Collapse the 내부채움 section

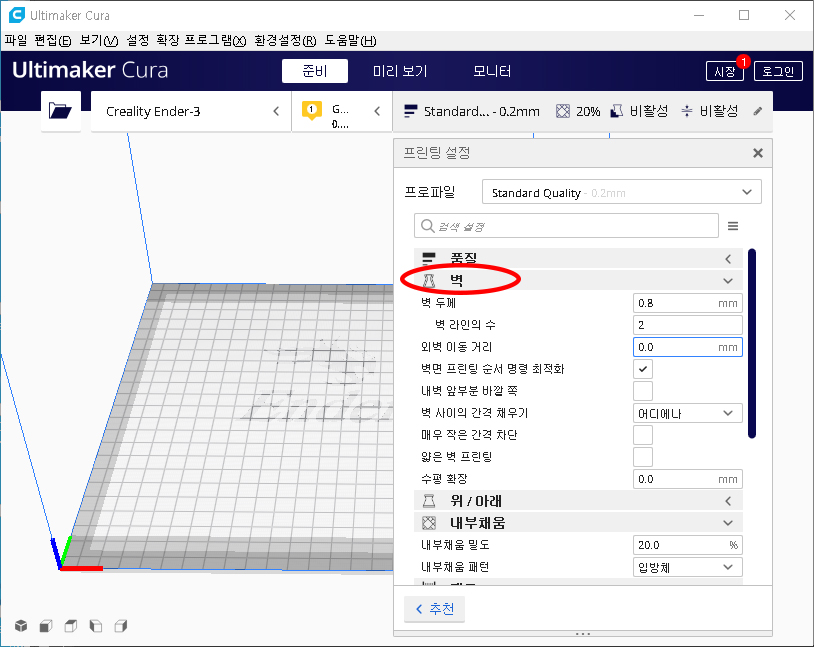[x=578, y=523]
